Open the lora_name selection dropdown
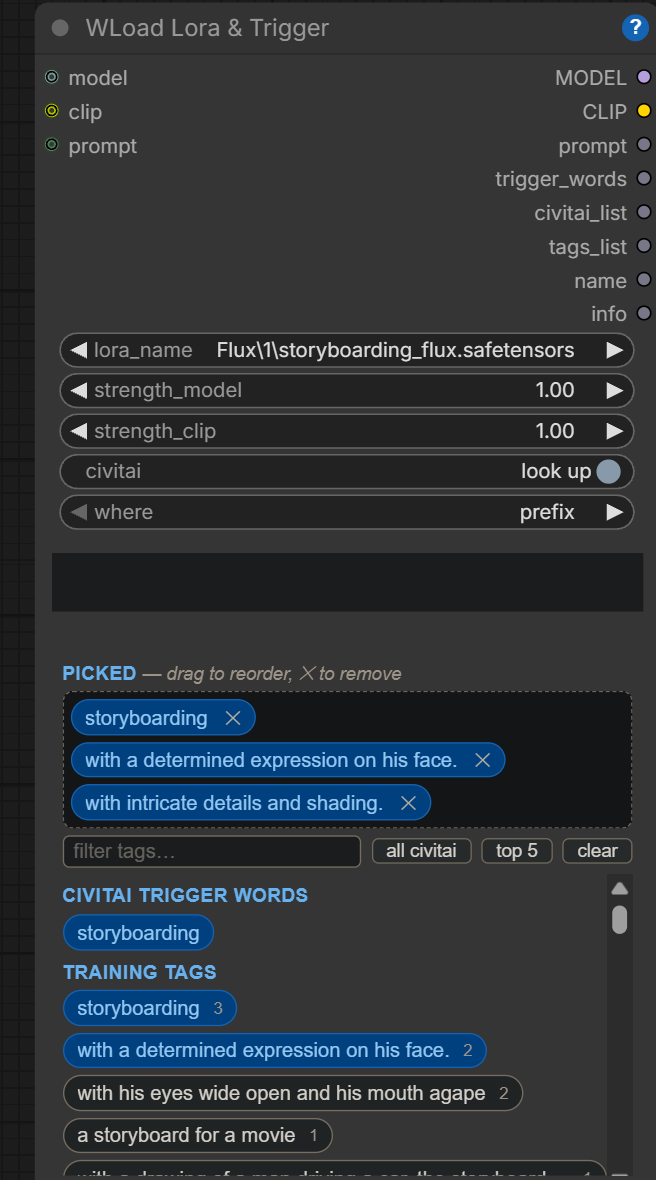Image resolution: width=656 pixels, height=1180 pixels. (347, 350)
